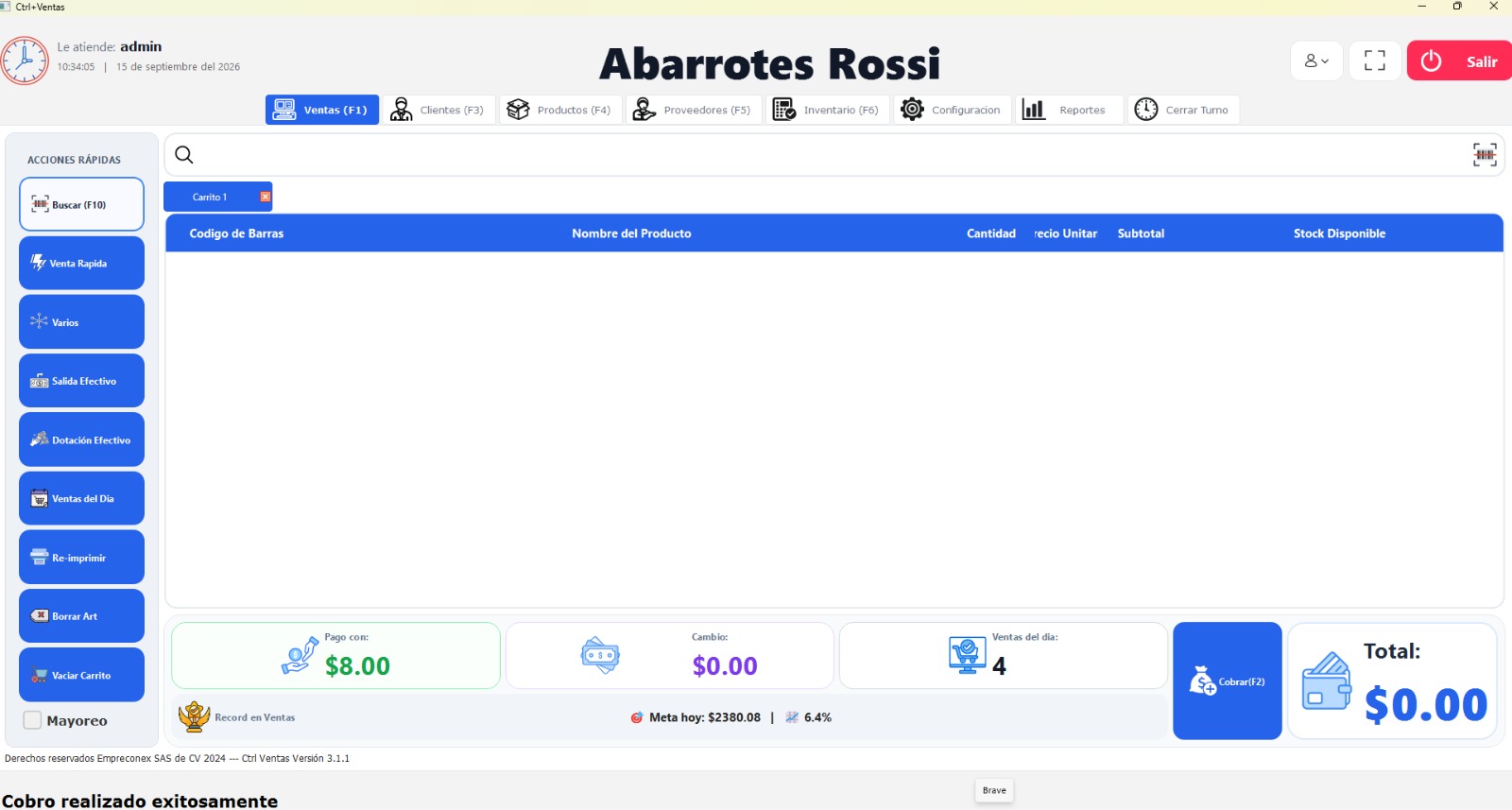
Task: Click Borrar Art button
Action: (81, 616)
